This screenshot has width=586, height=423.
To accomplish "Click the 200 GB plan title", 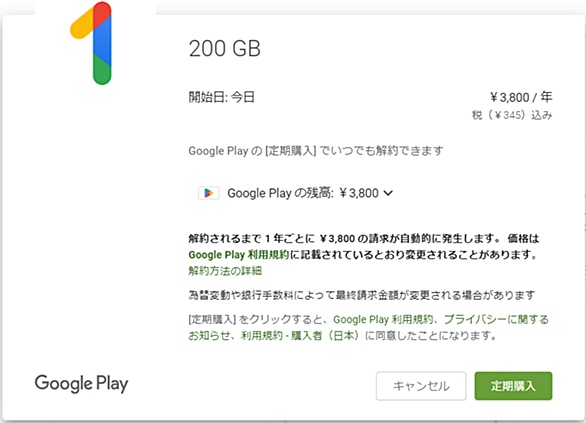I will pyautogui.click(x=225, y=49).
